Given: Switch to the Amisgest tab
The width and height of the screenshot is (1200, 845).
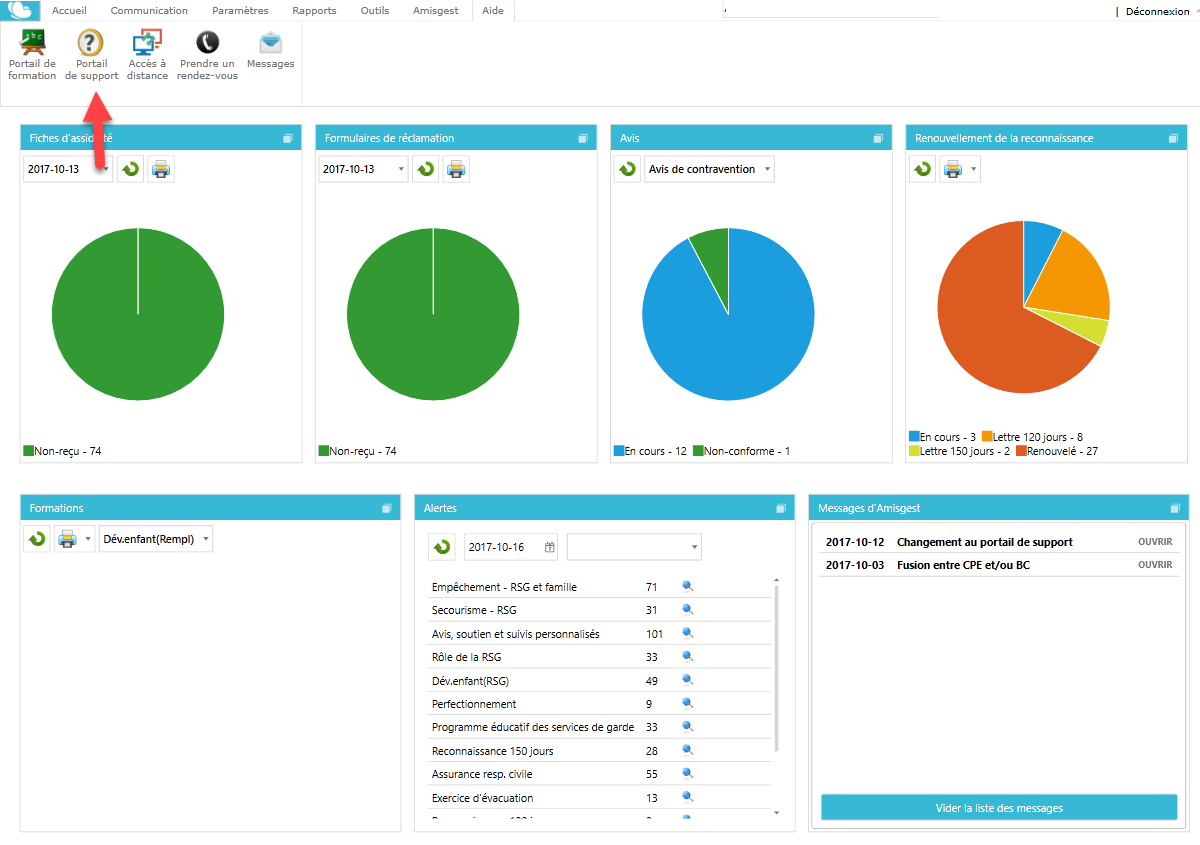Looking at the screenshot, I should coord(436,11).
